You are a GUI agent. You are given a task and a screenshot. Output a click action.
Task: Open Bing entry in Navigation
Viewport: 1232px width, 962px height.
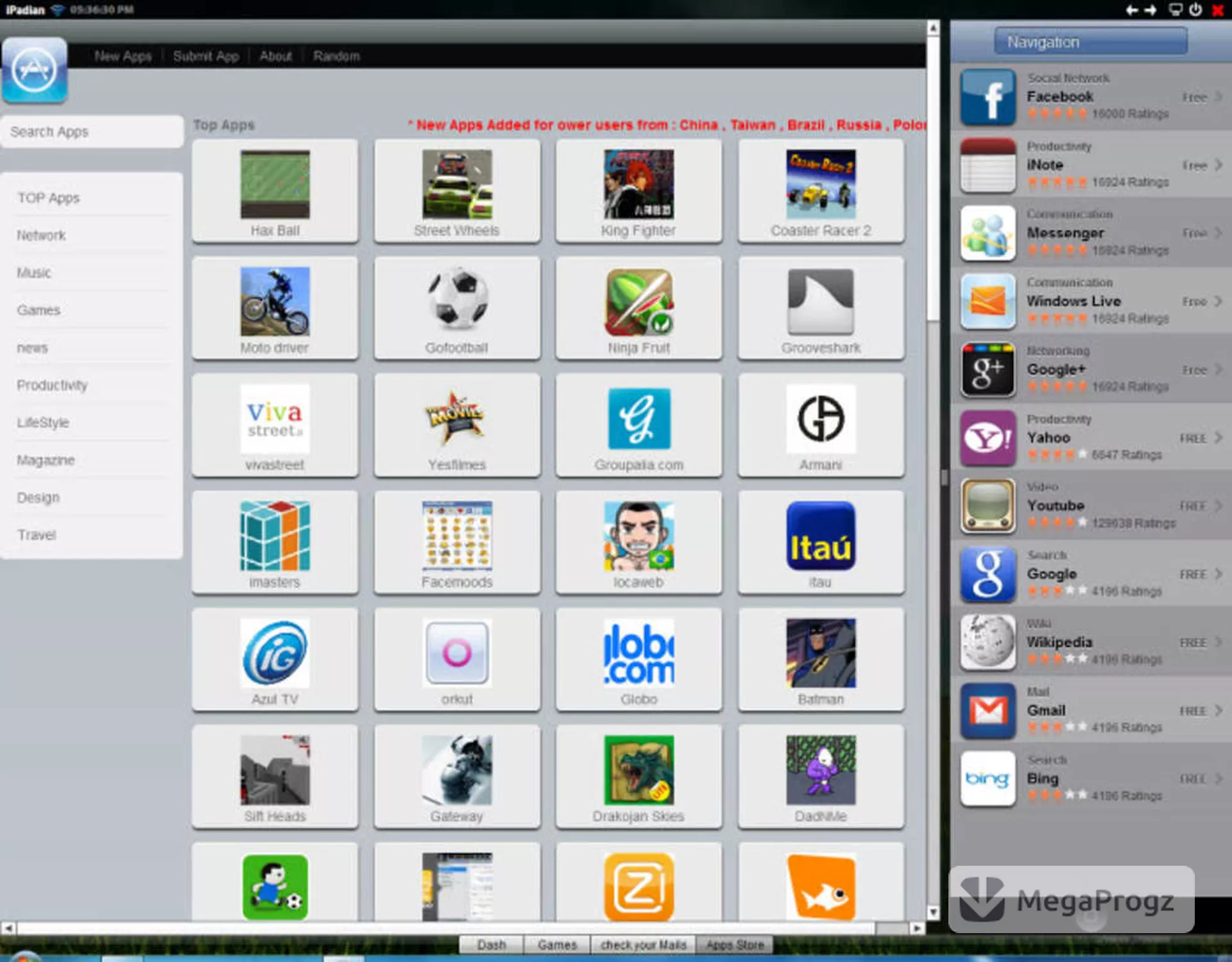point(1091,779)
